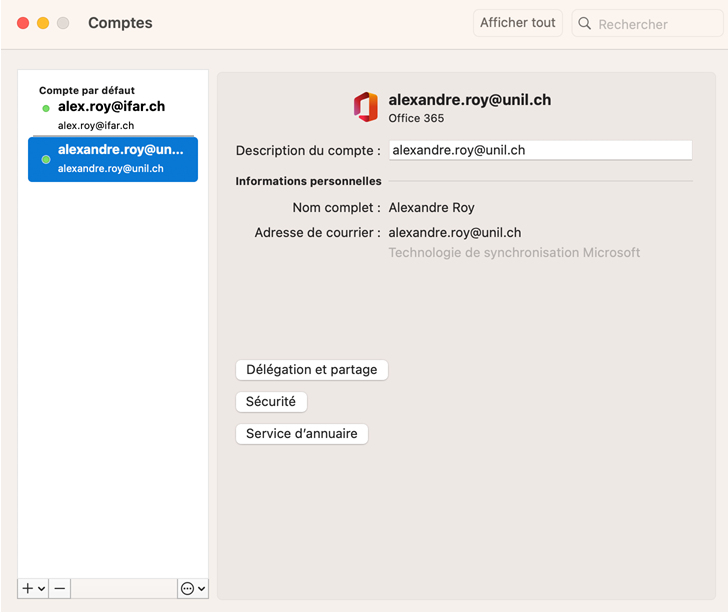Click the Nom complet value Alexandre Roy

coord(431,208)
